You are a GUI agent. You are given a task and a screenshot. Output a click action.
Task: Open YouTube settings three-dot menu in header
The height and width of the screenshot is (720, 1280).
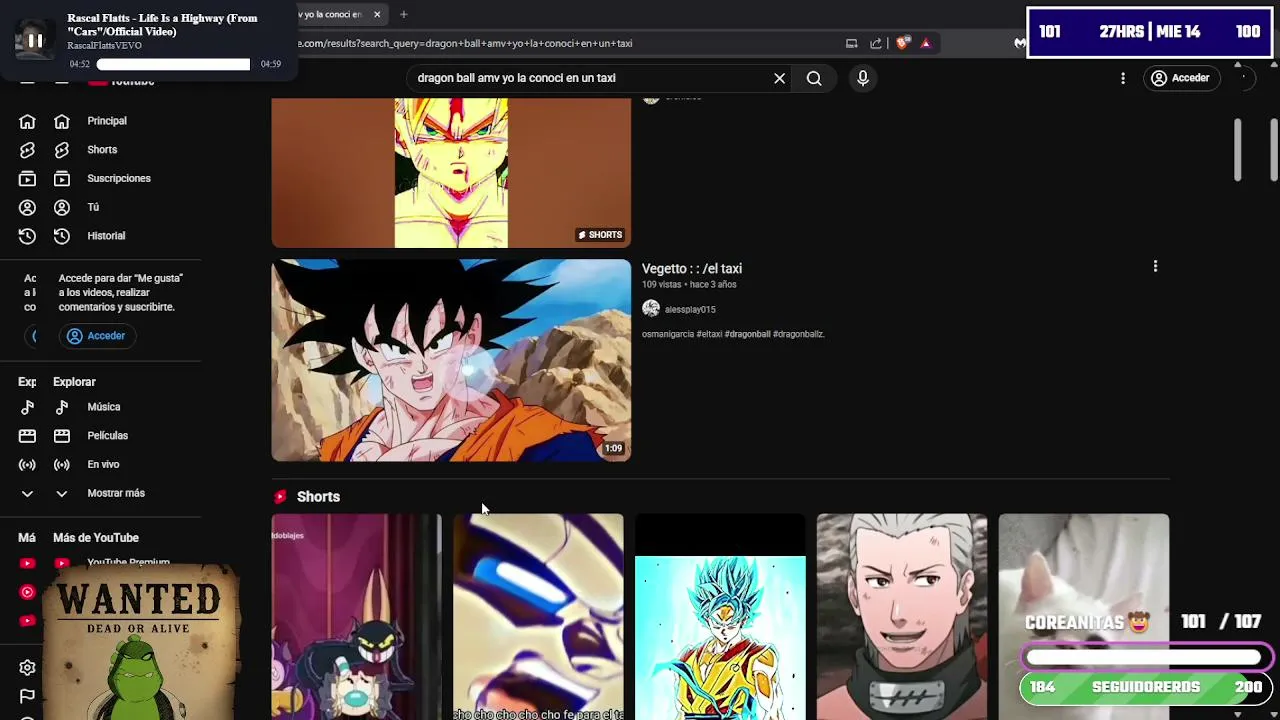pos(1123,78)
